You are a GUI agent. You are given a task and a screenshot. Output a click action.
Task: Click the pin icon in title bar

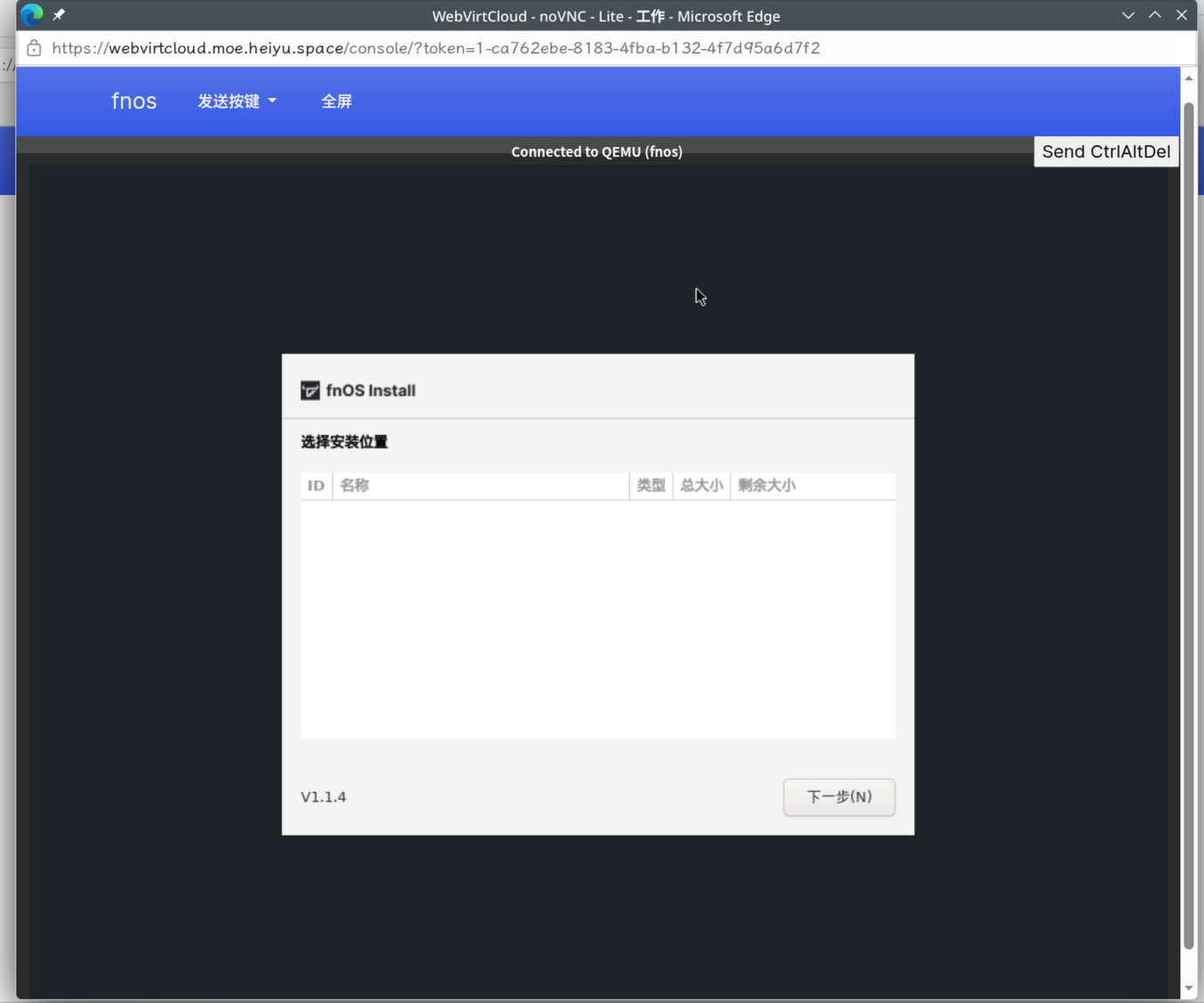click(x=59, y=15)
